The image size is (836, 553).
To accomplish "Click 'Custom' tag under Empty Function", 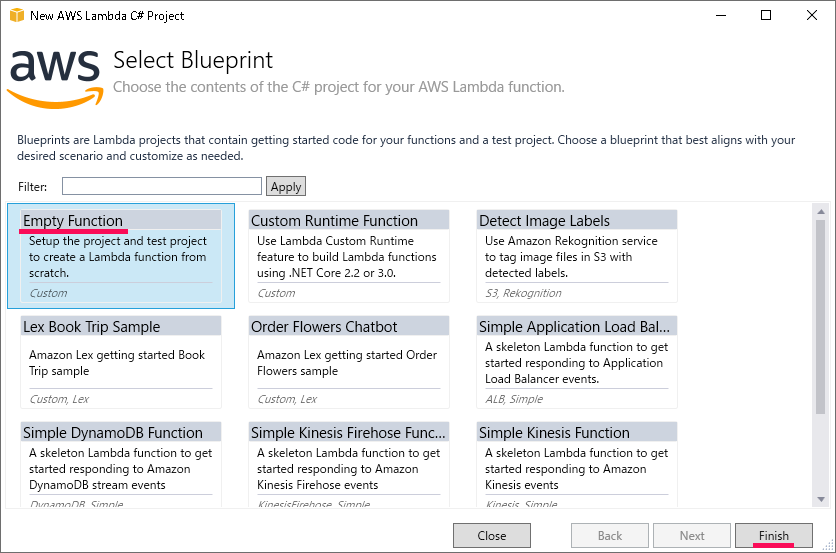I will tap(49, 293).
